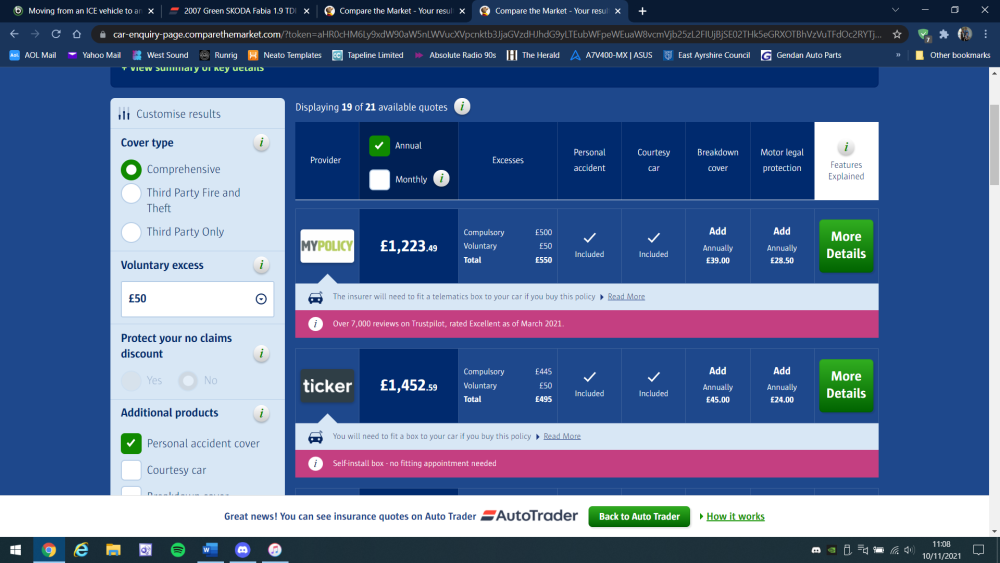This screenshot has width=1000, height=563.
Task: Open Features Explained info panel
Action: point(846,161)
